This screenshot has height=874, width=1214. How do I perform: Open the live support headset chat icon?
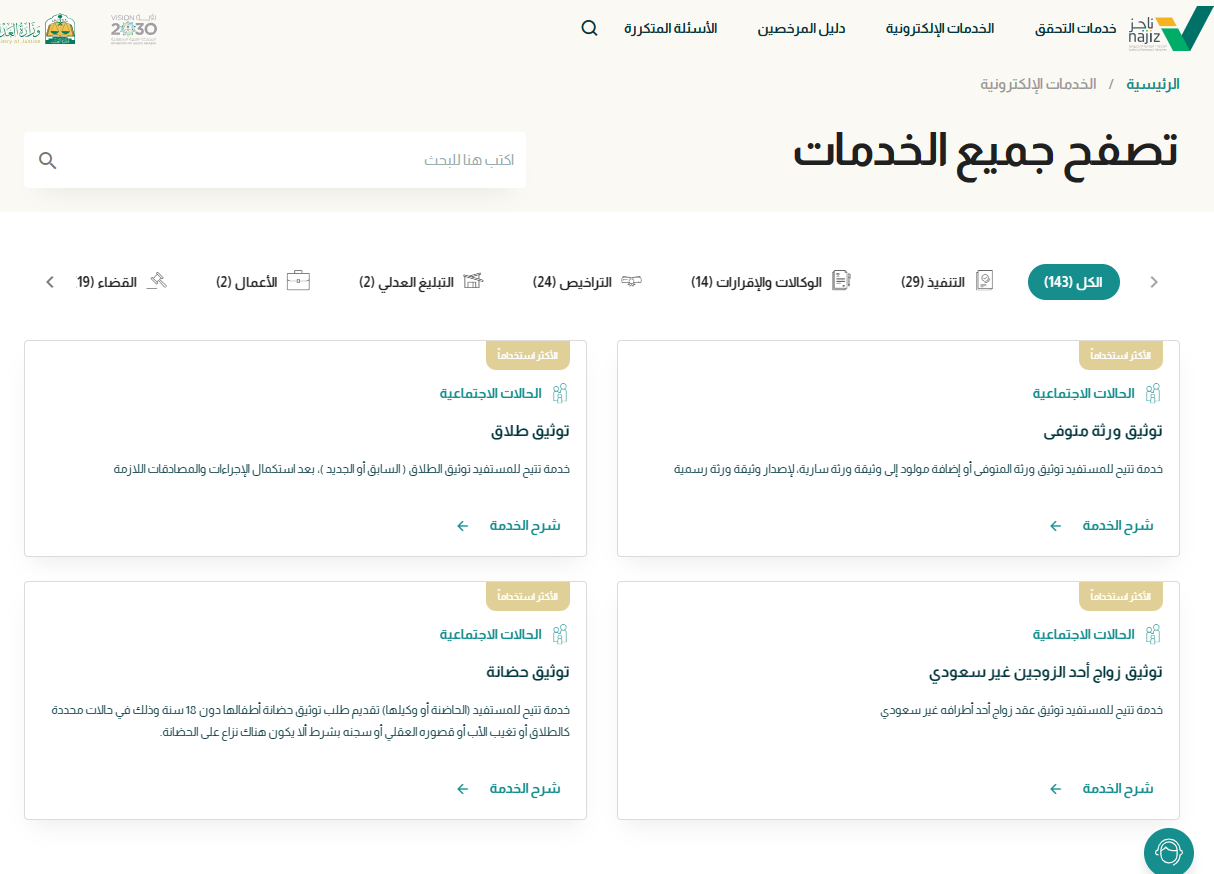1168,852
